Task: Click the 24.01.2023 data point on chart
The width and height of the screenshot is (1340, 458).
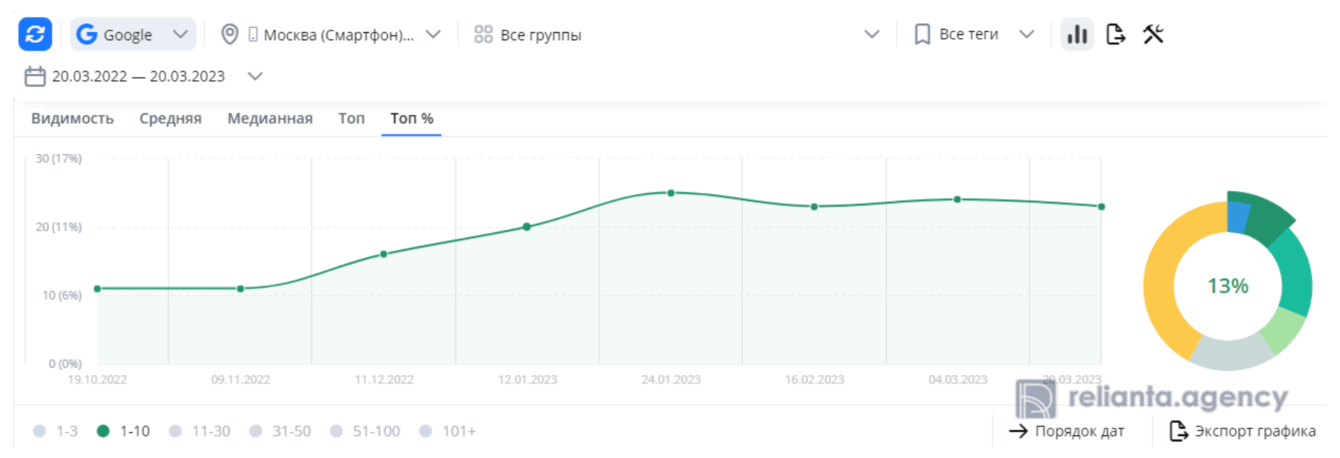Action: pyautogui.click(x=671, y=192)
